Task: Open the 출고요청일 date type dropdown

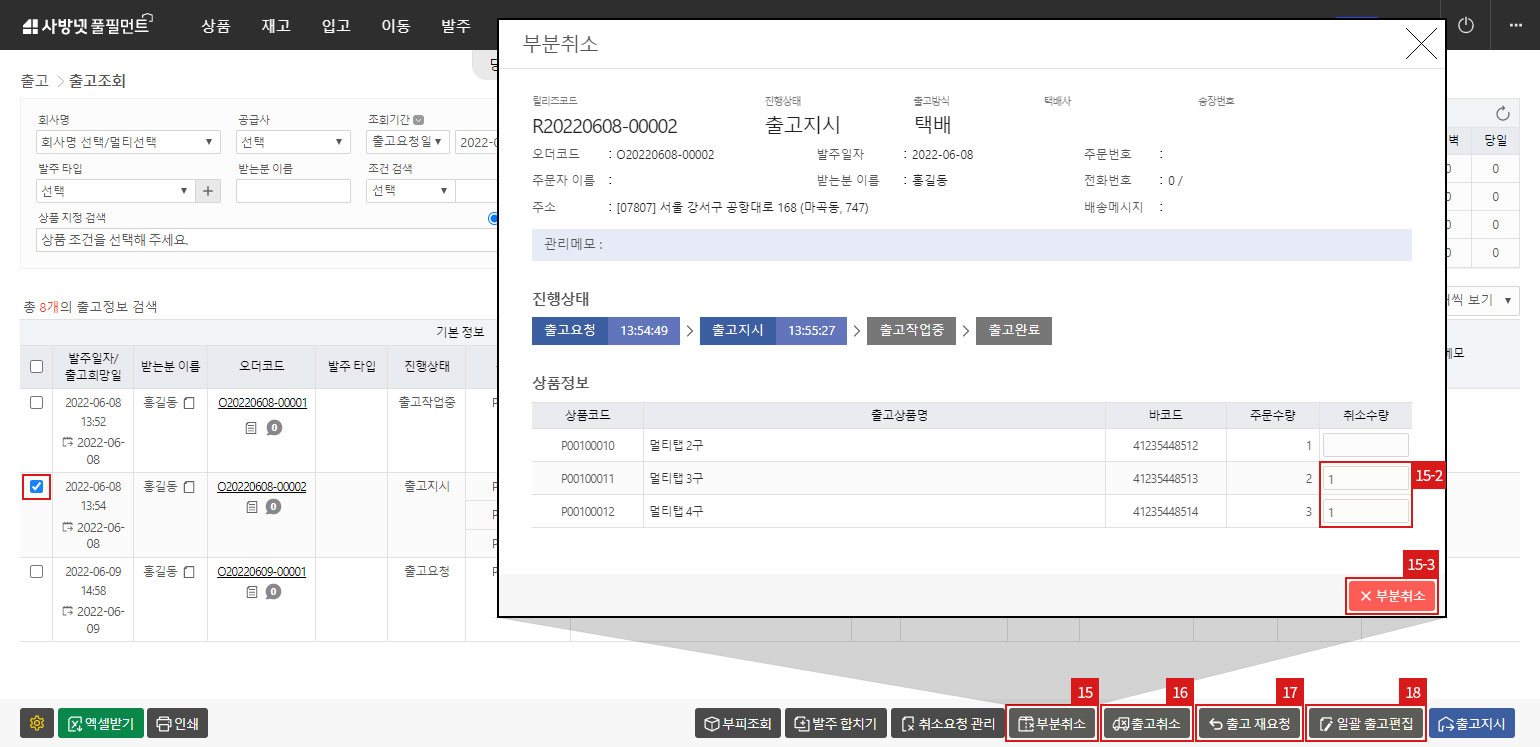Action: (410, 141)
